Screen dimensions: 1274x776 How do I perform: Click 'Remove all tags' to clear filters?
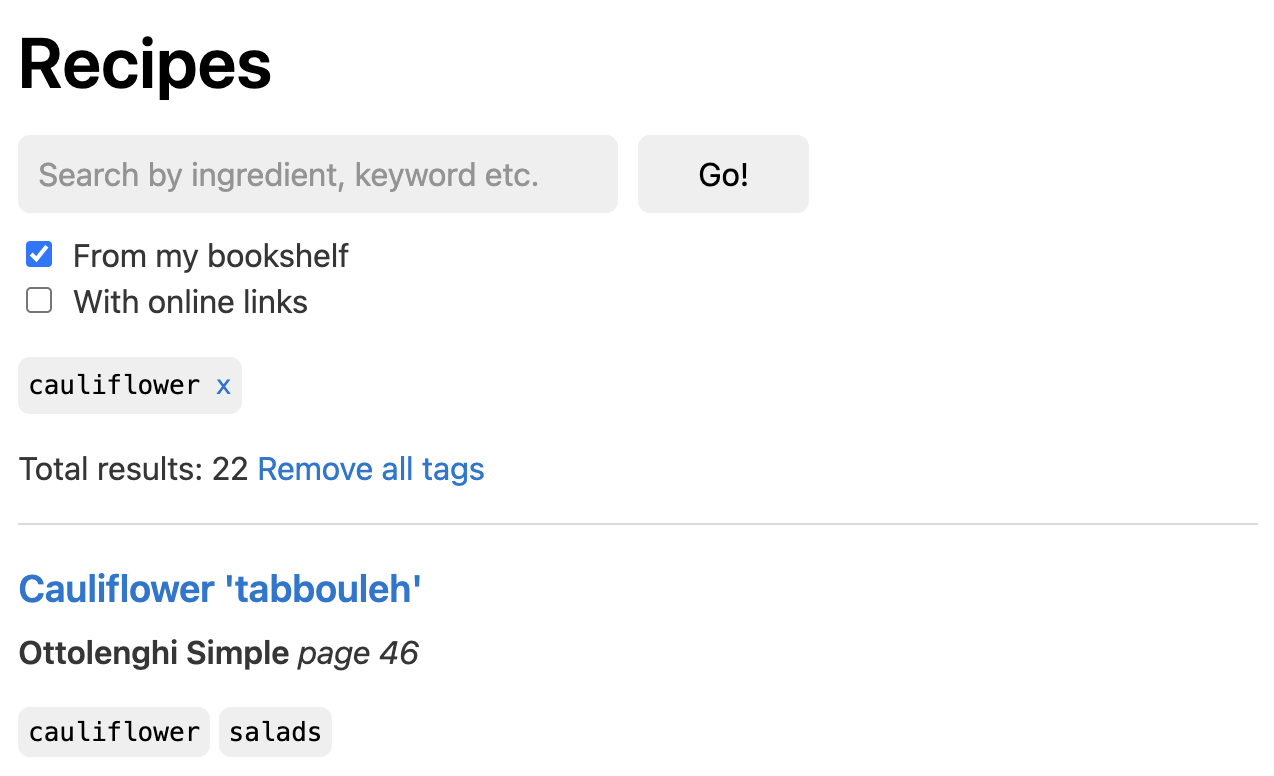[x=370, y=468]
